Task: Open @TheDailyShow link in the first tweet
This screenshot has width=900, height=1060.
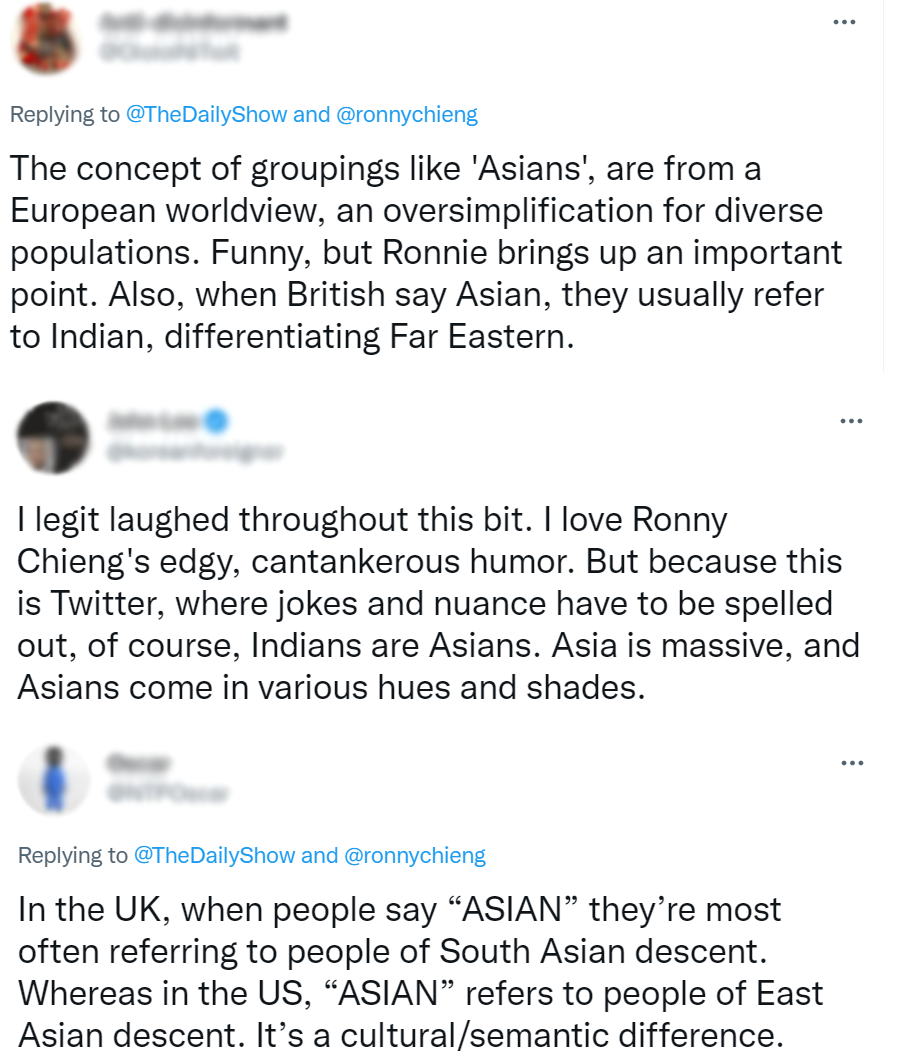Action: (x=207, y=114)
